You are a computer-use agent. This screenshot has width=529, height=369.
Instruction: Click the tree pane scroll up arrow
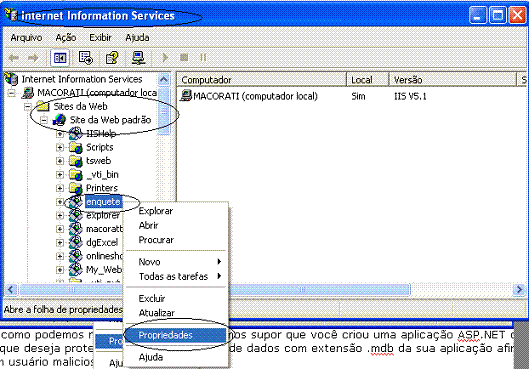(164, 80)
